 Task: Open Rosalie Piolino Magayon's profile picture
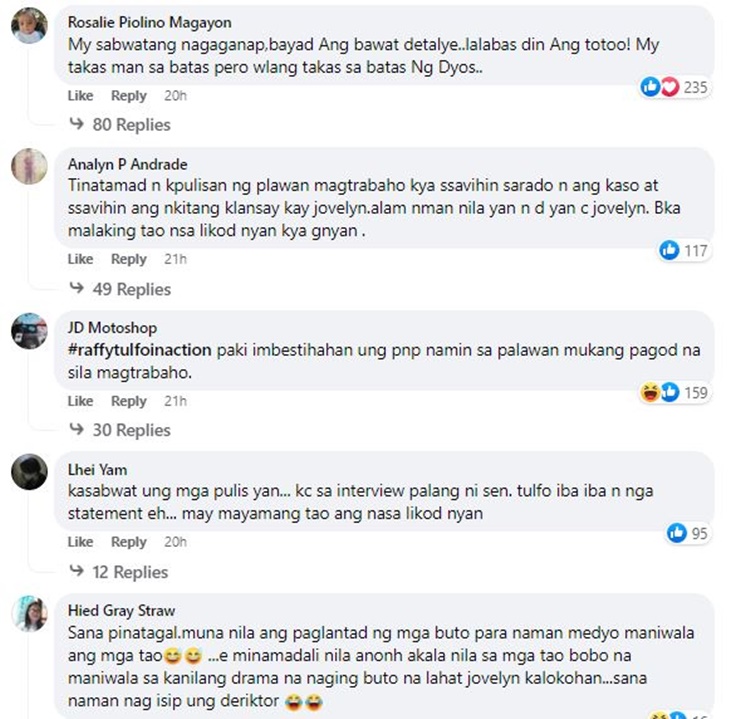click(x=29, y=26)
